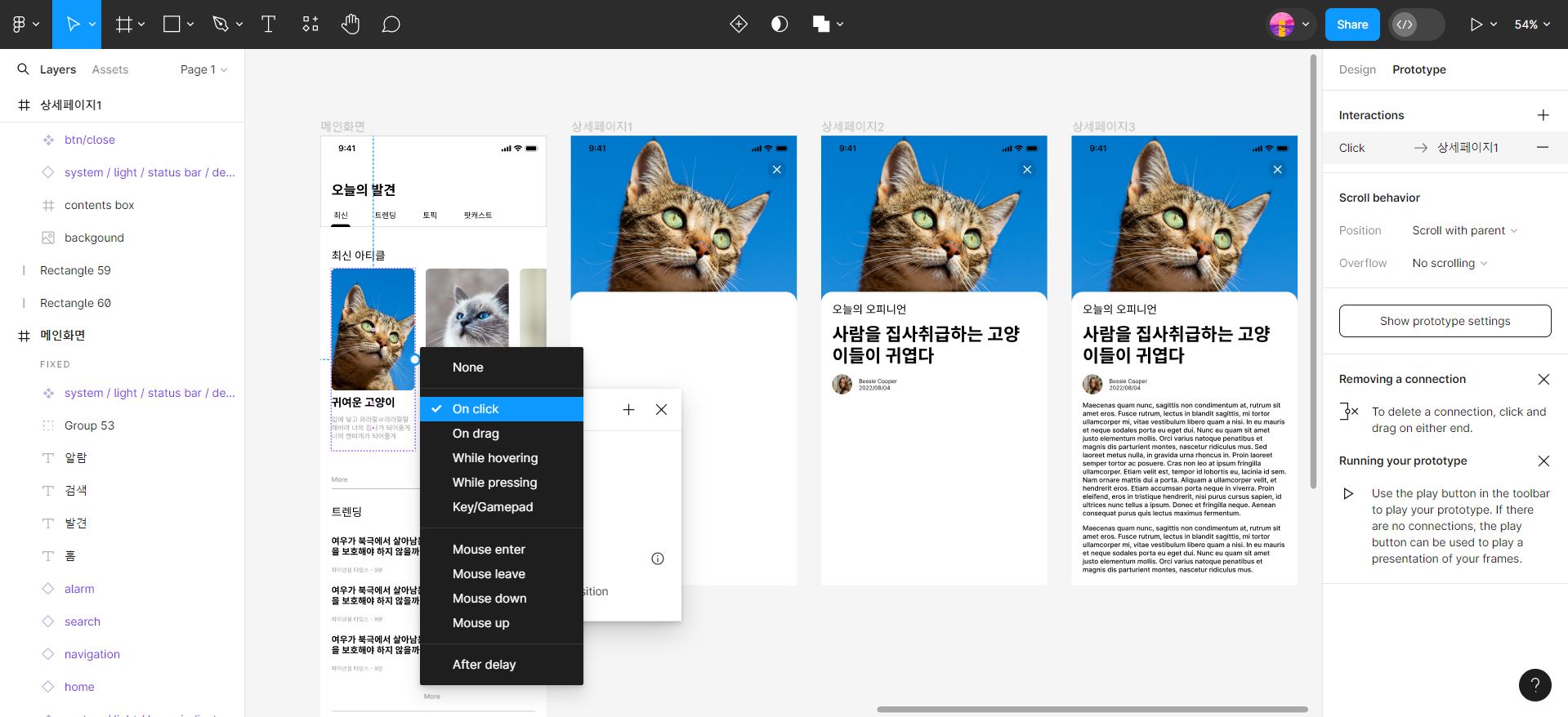
Task: Select the Hand tool
Action: [351, 24]
